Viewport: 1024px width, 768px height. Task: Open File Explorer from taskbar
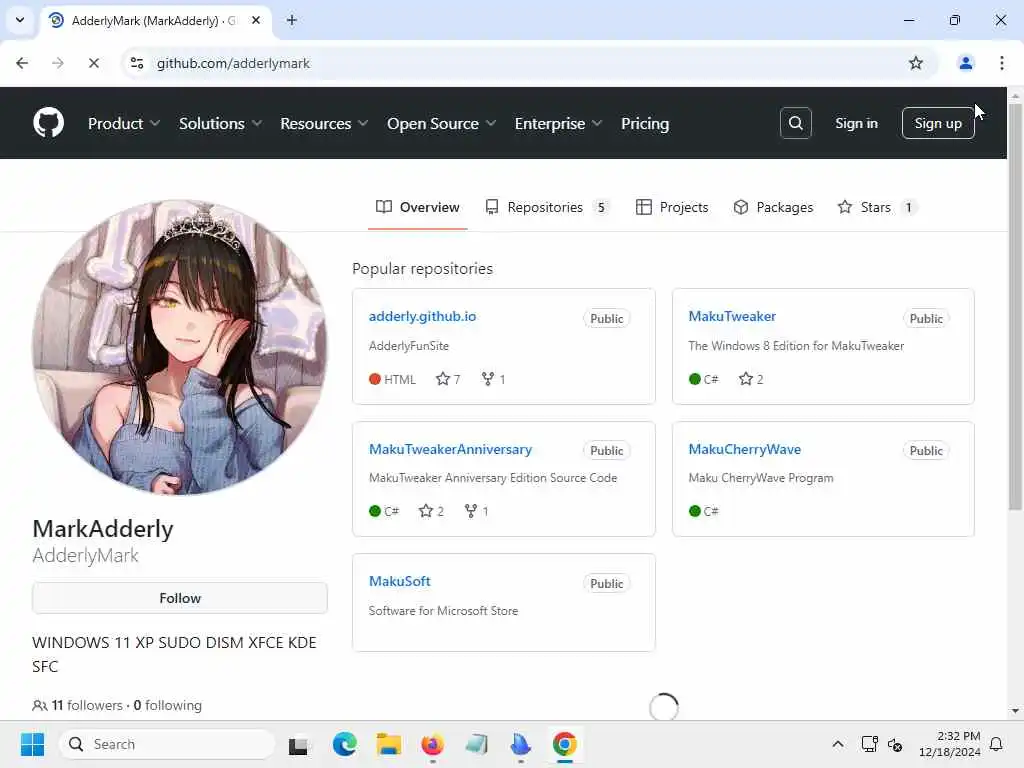pos(389,744)
